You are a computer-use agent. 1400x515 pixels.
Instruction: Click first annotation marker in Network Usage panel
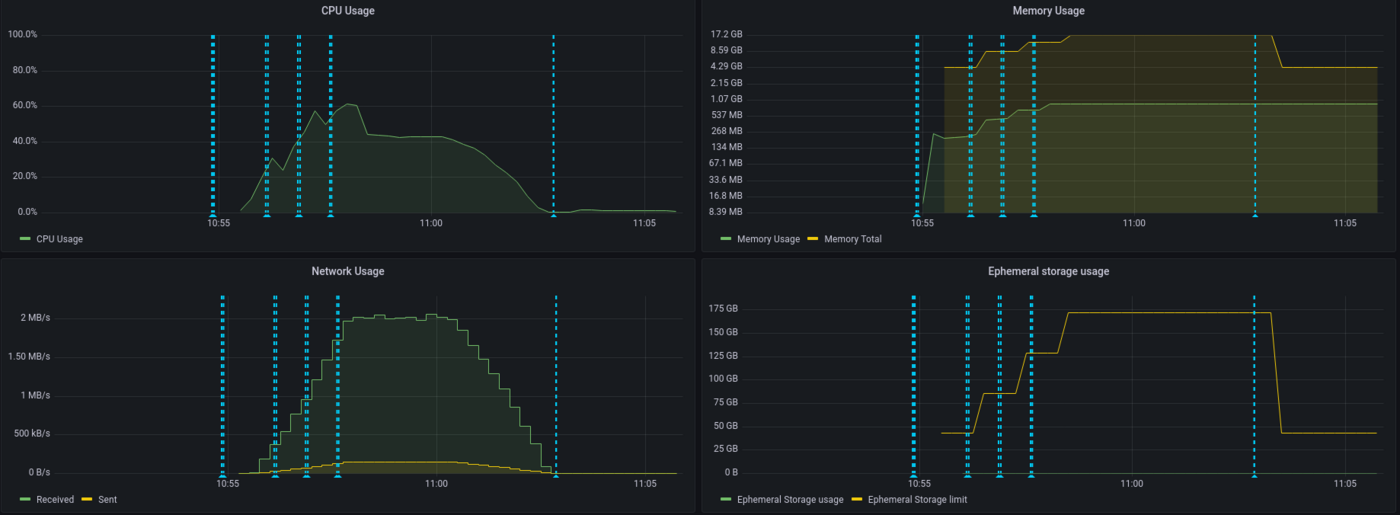pyautogui.click(x=222, y=474)
